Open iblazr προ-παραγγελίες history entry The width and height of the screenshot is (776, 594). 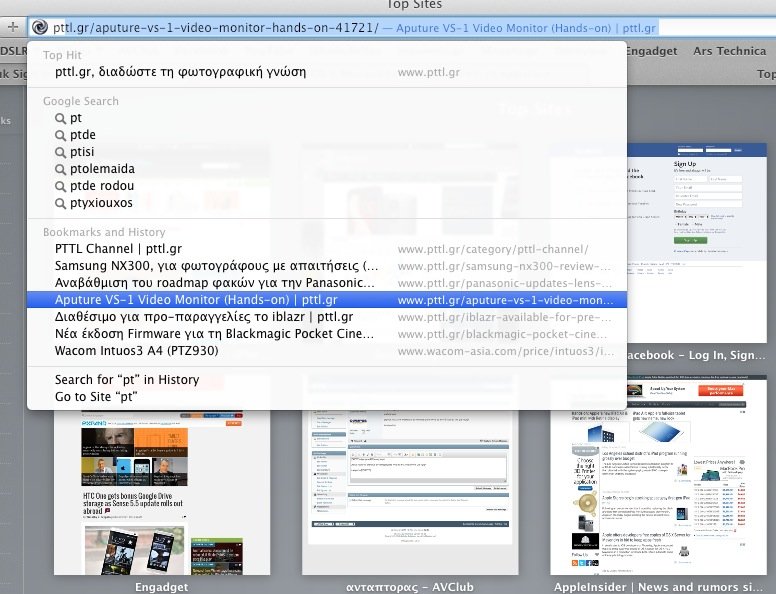click(x=327, y=317)
